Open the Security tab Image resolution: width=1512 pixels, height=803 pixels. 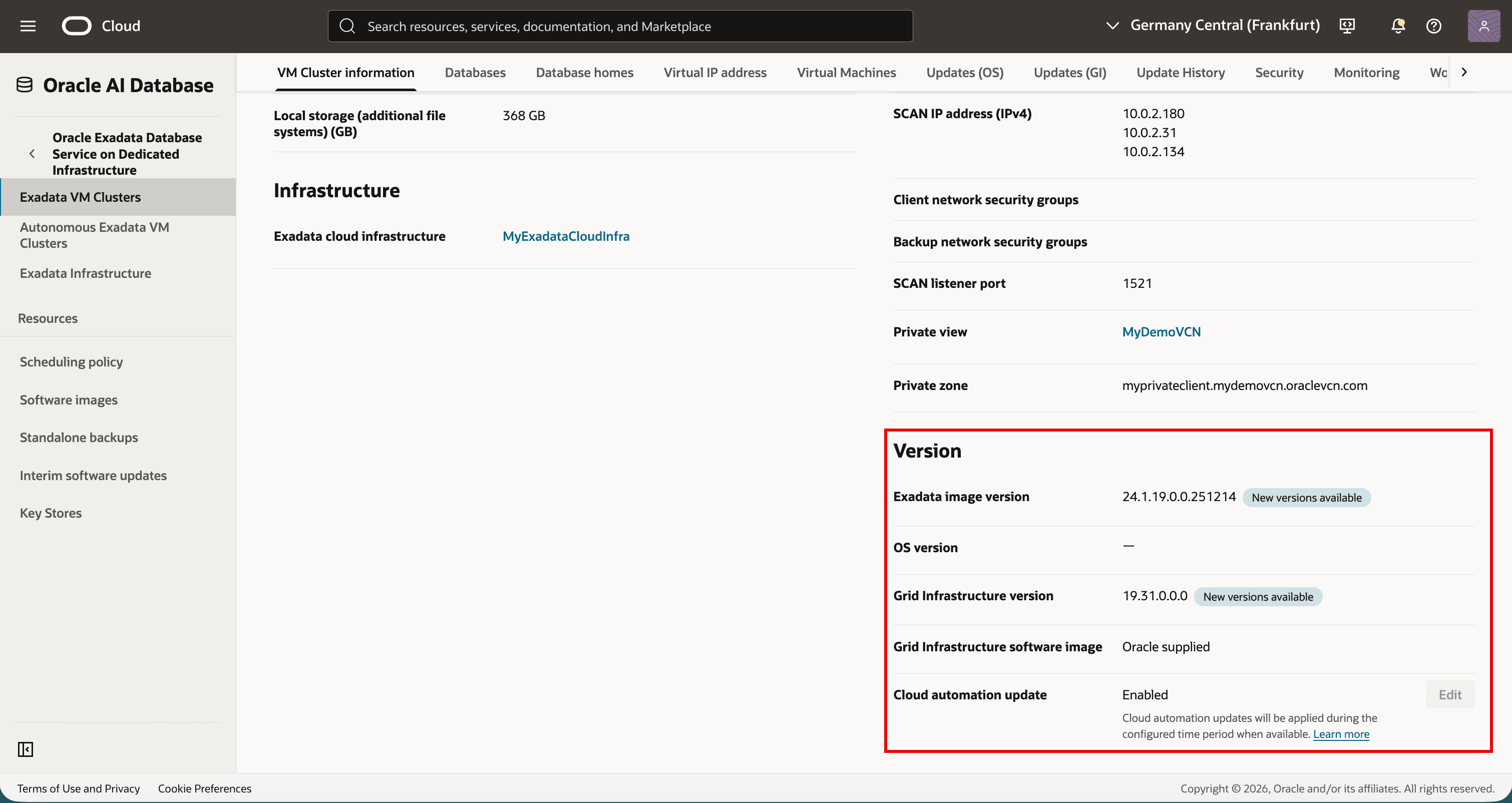1279,72
